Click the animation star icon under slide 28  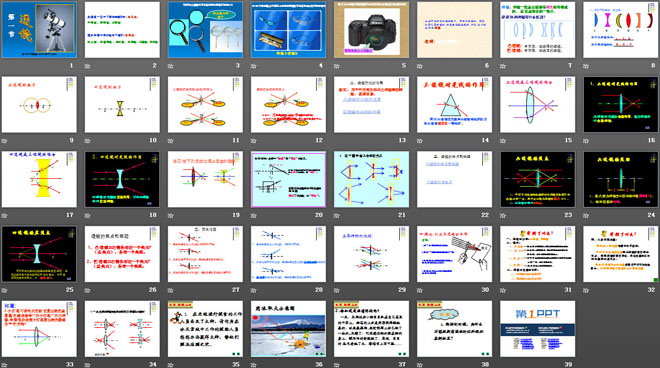(x=254, y=291)
